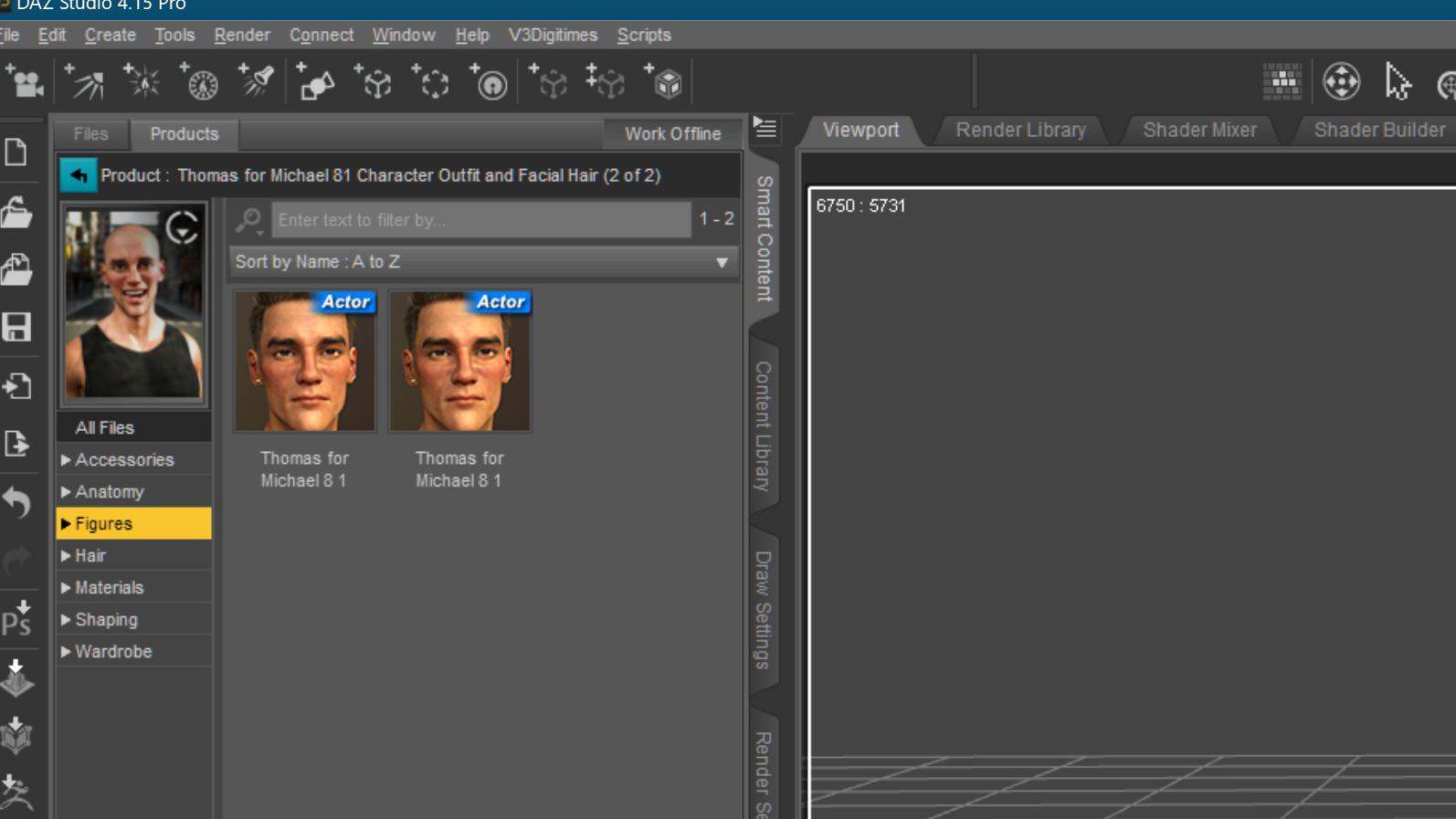Expand the Wardrobe category
The image size is (1456, 819).
click(66, 652)
